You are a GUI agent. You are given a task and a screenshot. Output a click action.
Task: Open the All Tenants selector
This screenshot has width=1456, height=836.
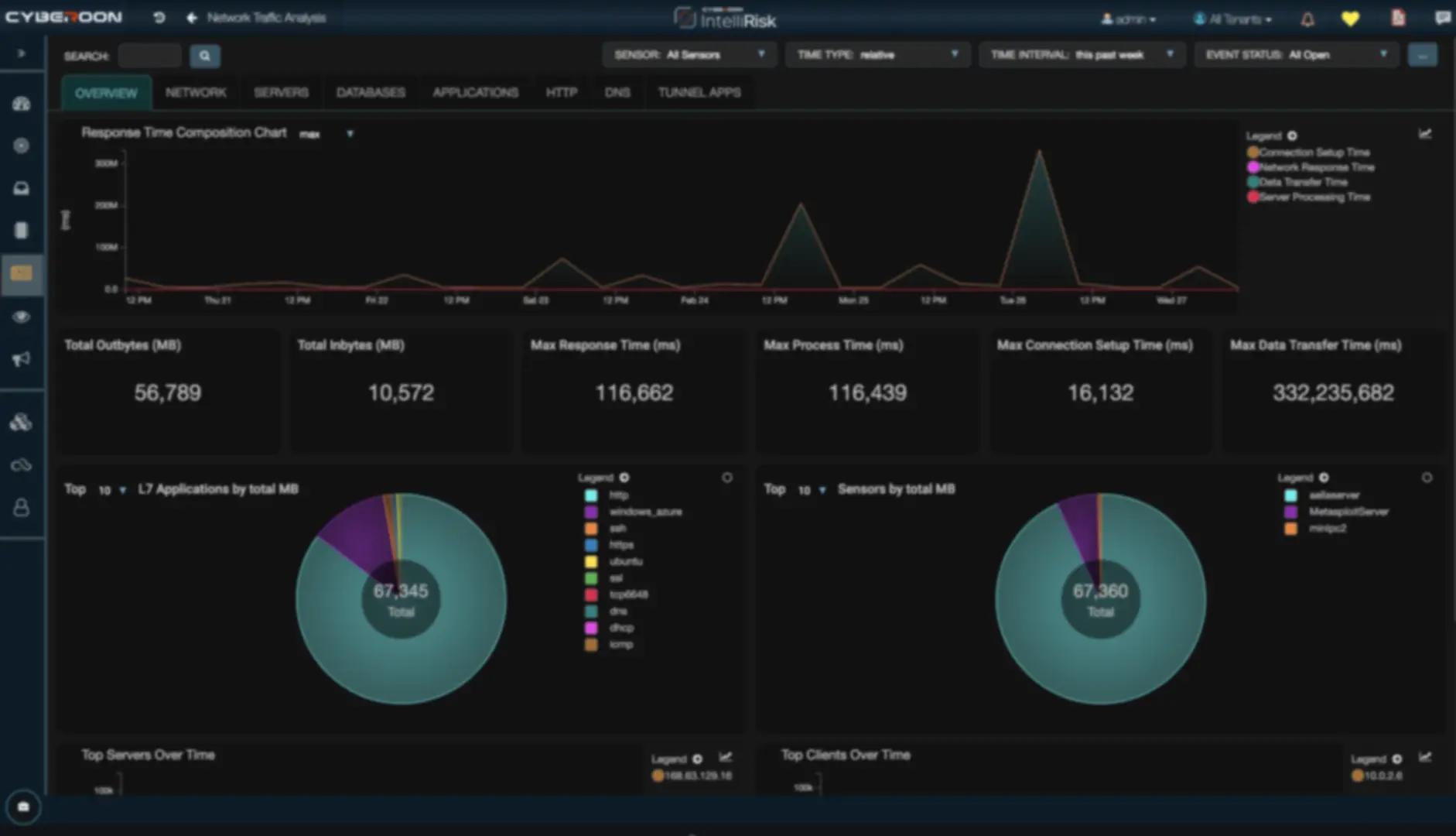pos(1232,19)
